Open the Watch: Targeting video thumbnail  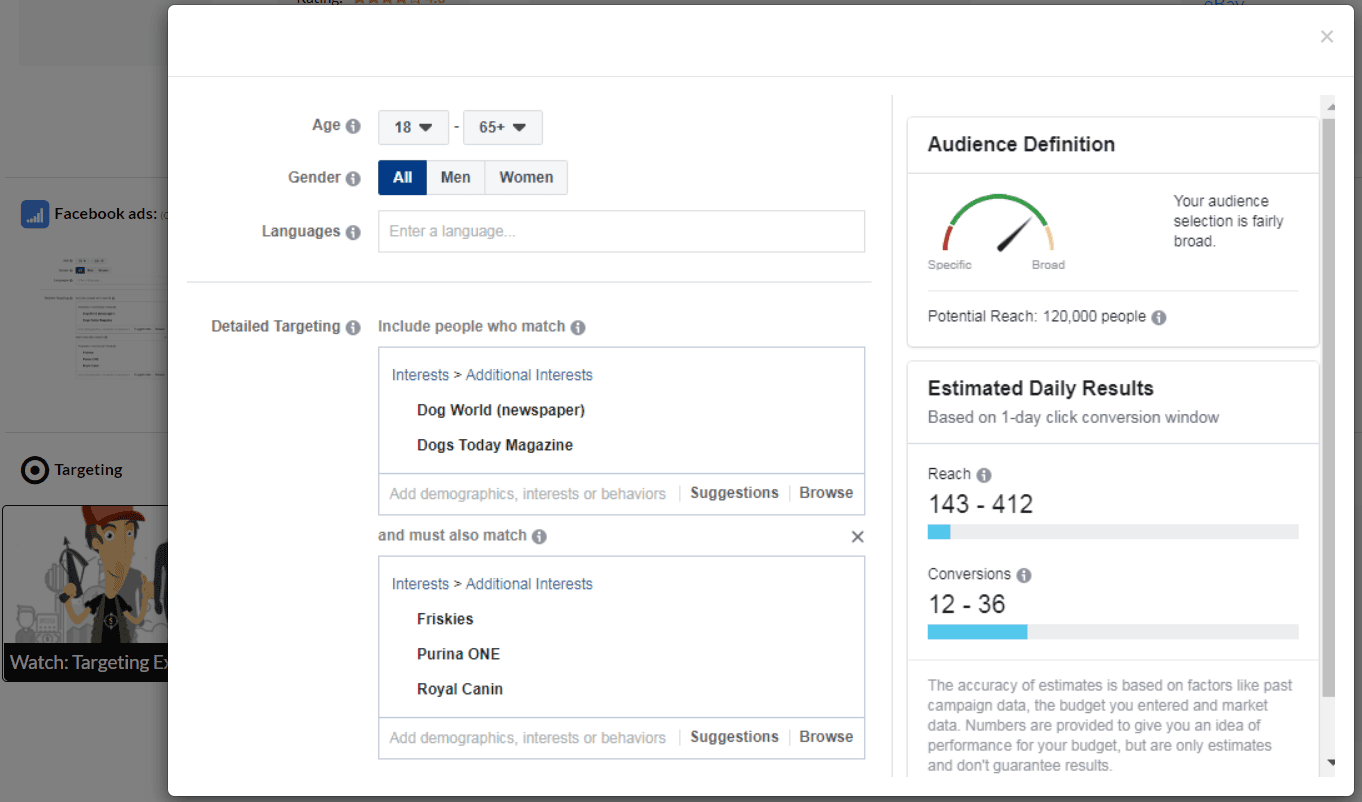point(85,593)
